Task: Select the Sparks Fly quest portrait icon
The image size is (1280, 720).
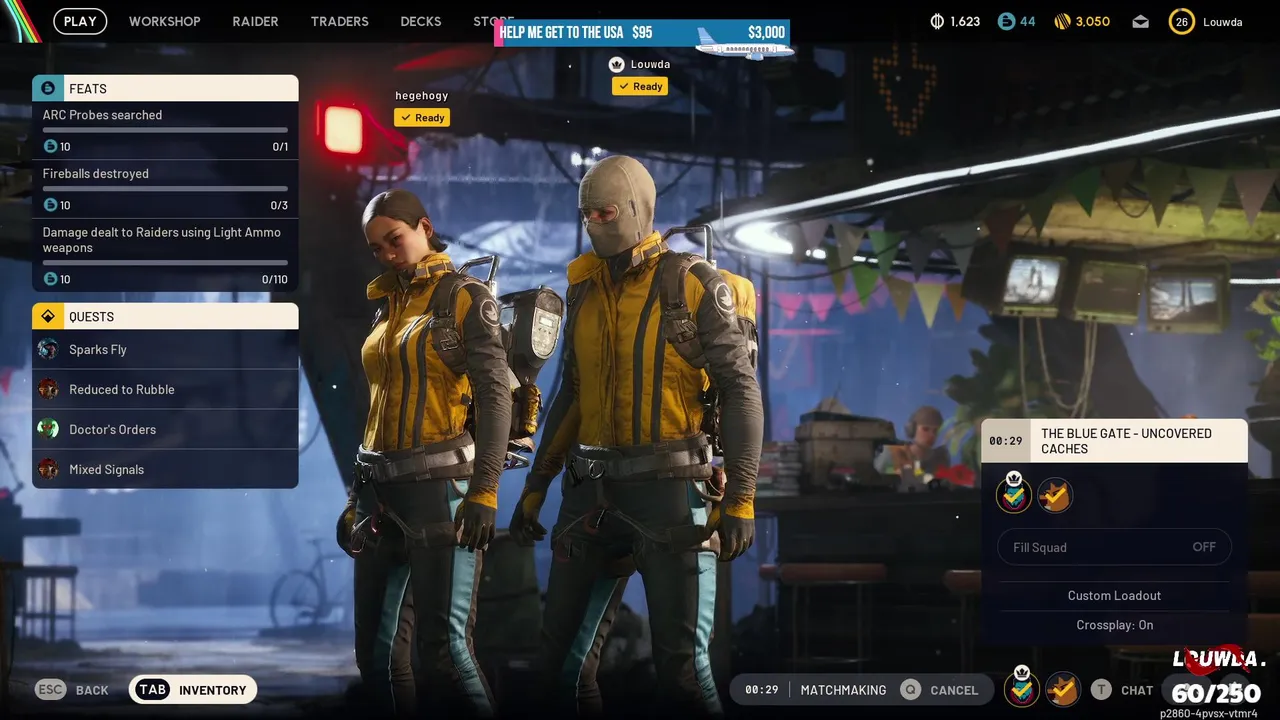Action: pos(48,349)
